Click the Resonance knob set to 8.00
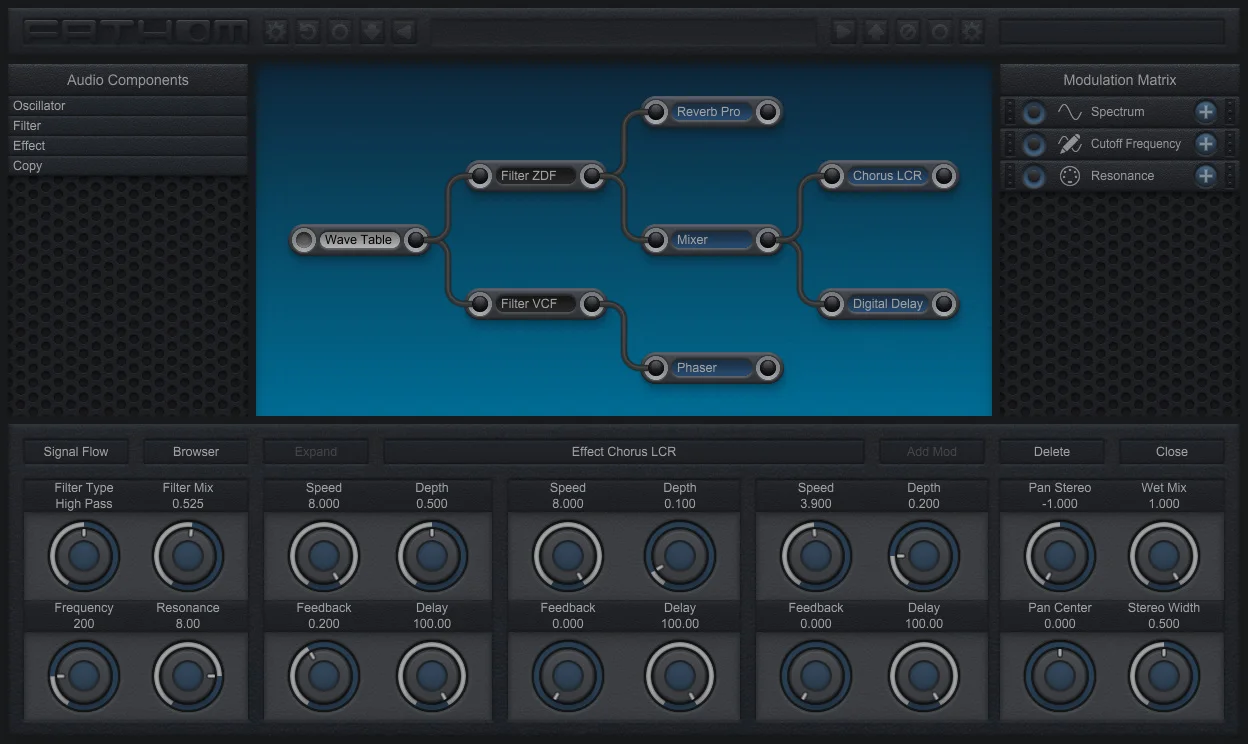This screenshot has width=1248, height=744. [x=188, y=676]
